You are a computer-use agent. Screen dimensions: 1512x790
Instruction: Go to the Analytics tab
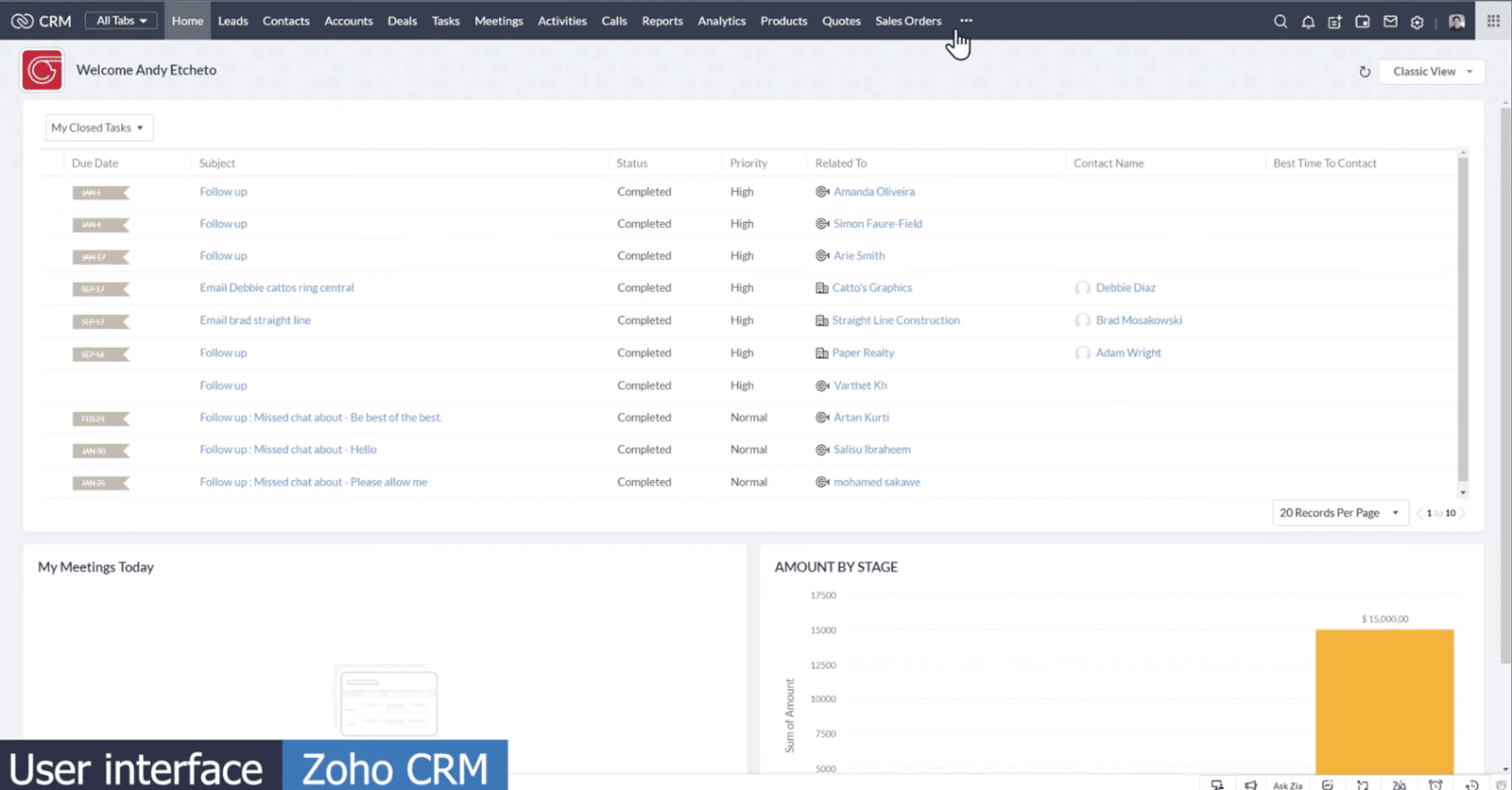click(x=721, y=21)
